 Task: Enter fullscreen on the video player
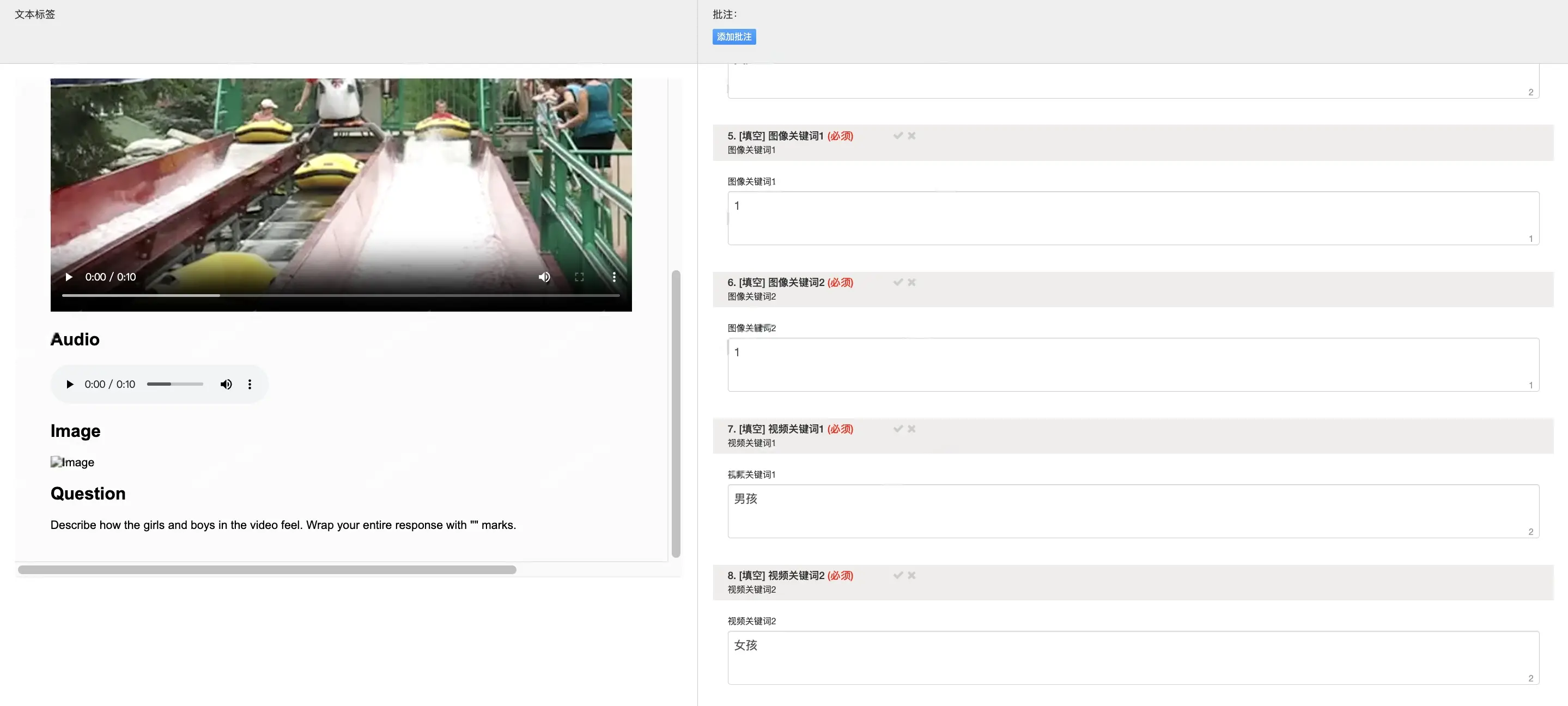tap(579, 277)
